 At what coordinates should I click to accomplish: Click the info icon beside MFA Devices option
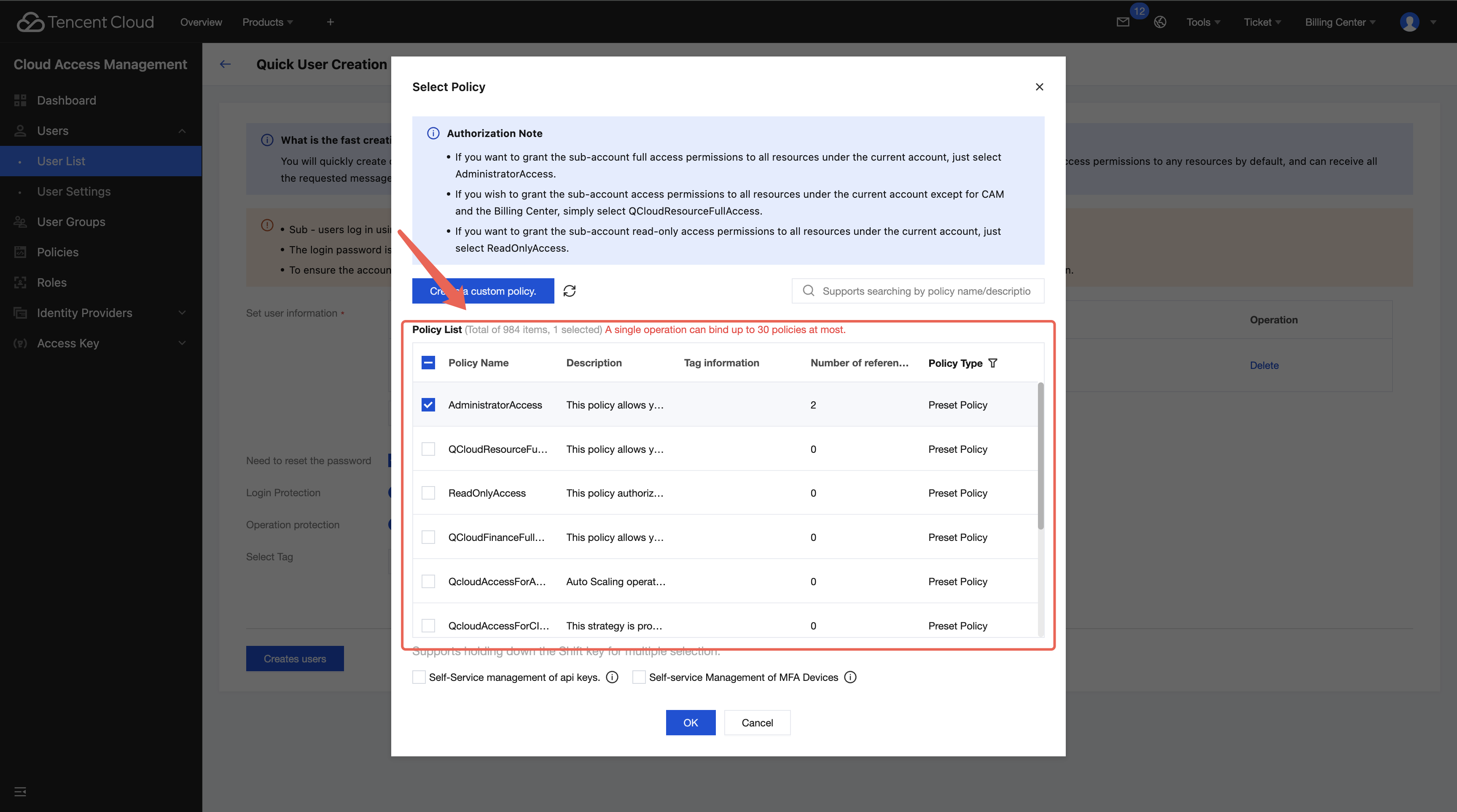pyautogui.click(x=850, y=678)
